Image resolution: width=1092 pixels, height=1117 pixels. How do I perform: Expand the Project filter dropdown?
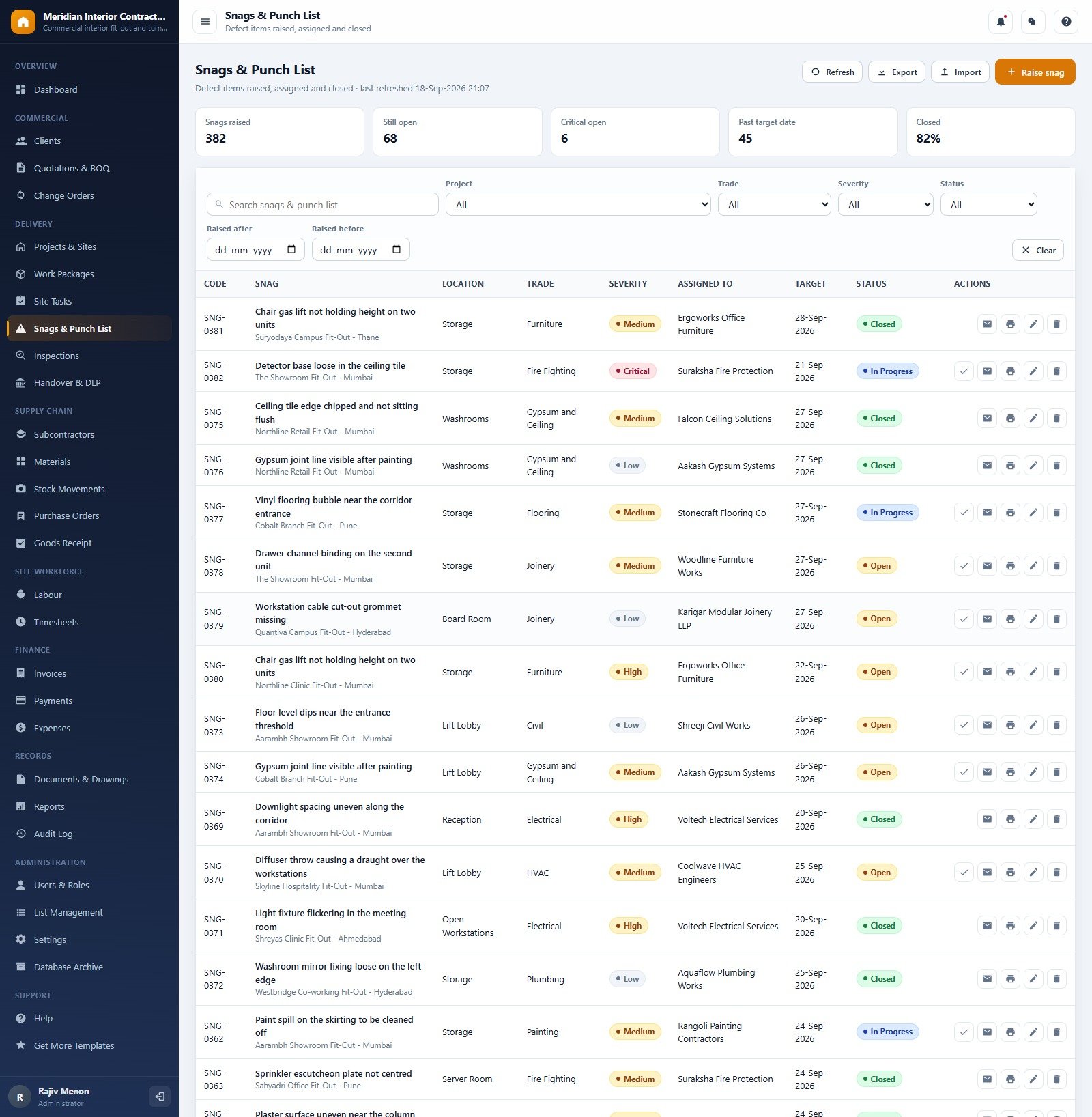click(x=578, y=205)
